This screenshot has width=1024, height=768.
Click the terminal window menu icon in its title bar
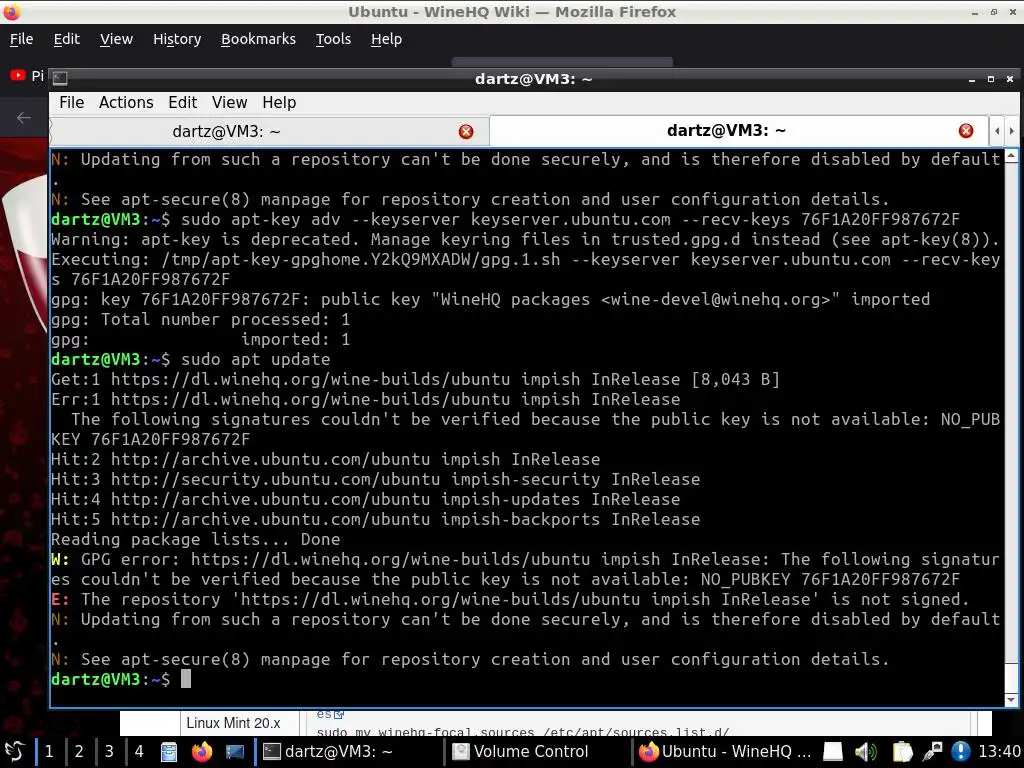(x=59, y=79)
